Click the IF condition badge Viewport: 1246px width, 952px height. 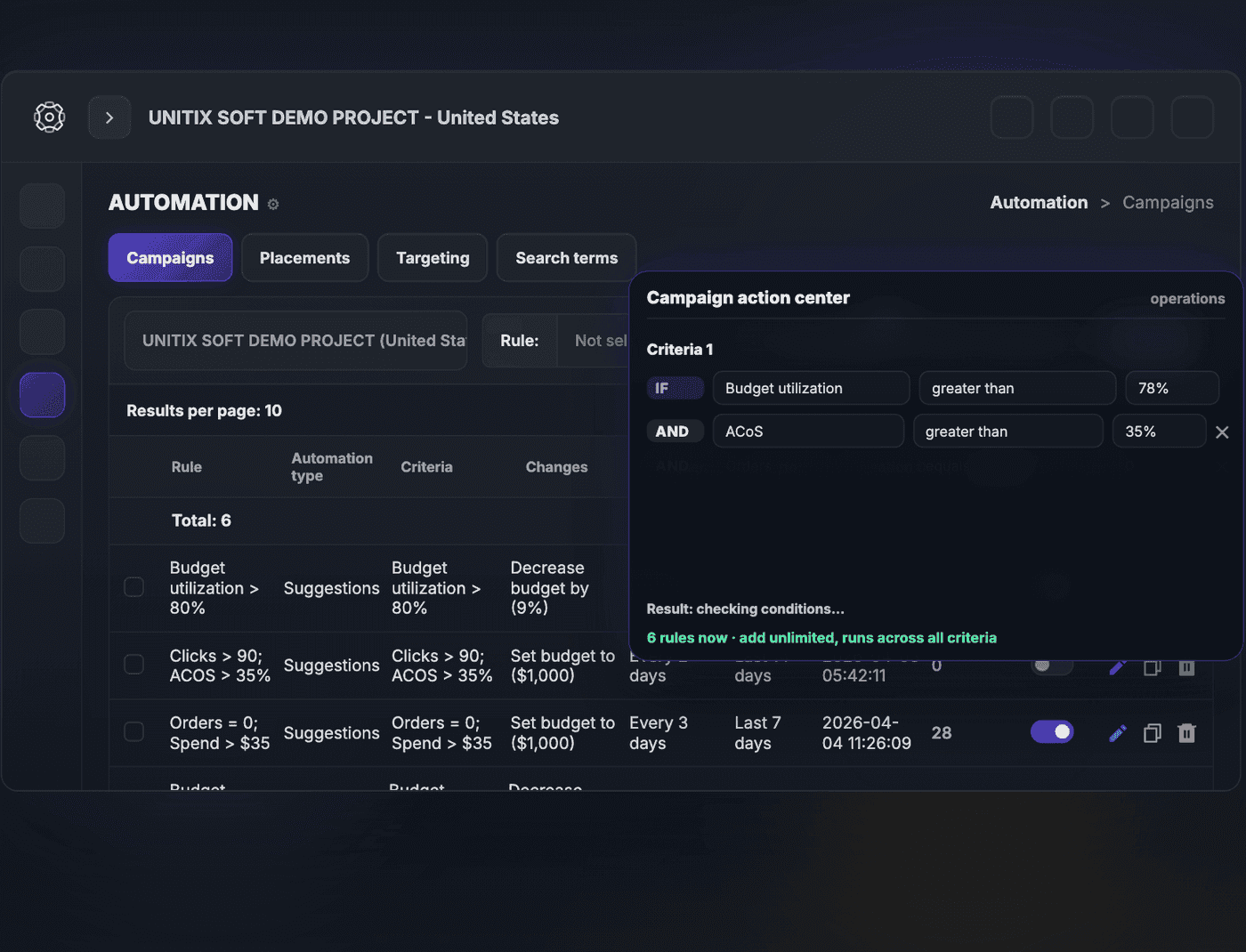[x=675, y=388]
